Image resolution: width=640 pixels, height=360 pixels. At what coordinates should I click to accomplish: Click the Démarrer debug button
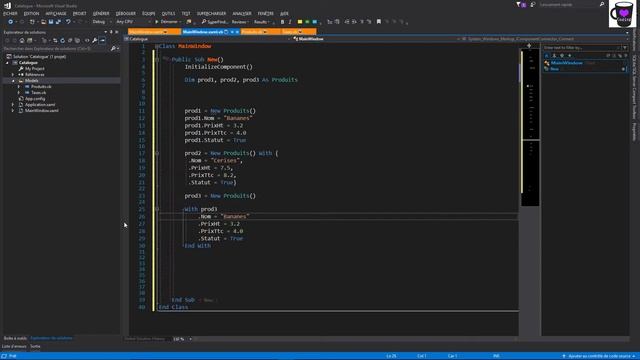pyautogui.click(x=167, y=22)
